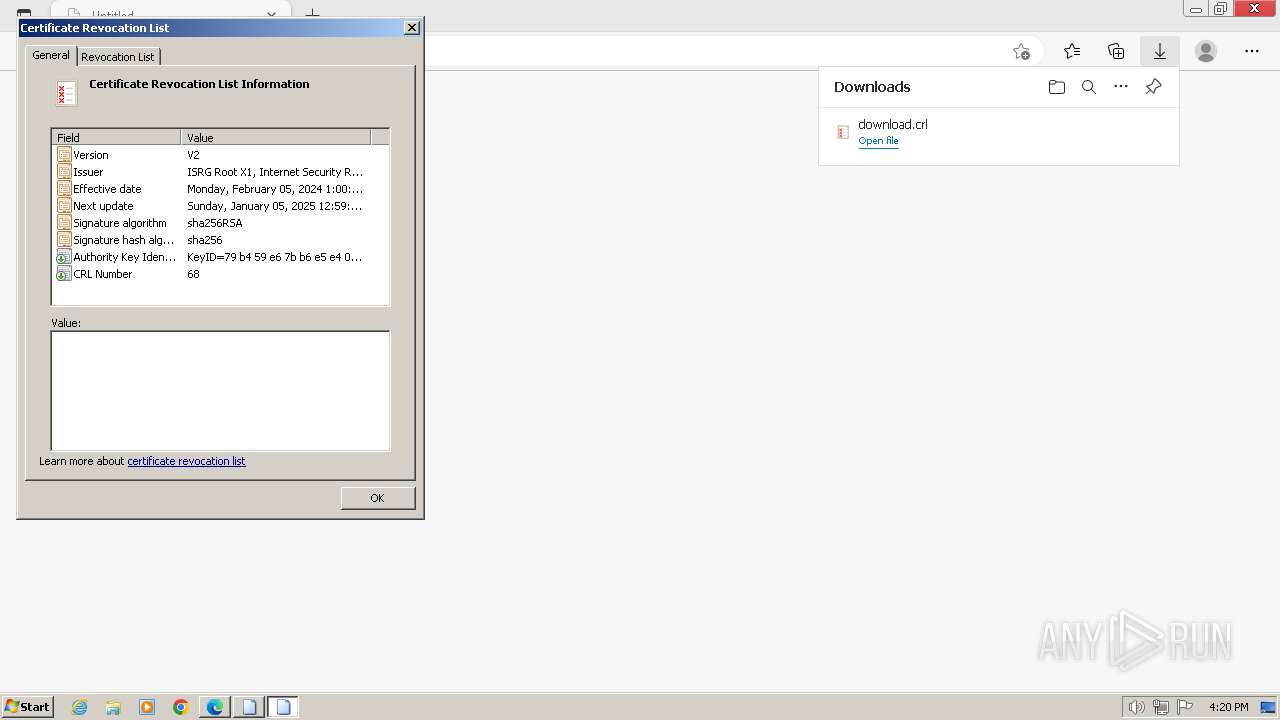This screenshot has width=1280, height=720.
Task: Switch to Edge taskbar button
Action: pyautogui.click(x=215, y=707)
